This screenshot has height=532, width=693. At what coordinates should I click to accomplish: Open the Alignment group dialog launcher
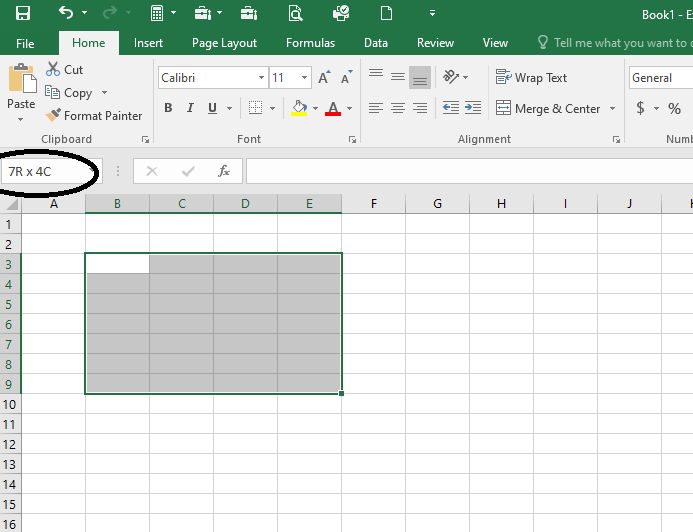[x=616, y=140]
